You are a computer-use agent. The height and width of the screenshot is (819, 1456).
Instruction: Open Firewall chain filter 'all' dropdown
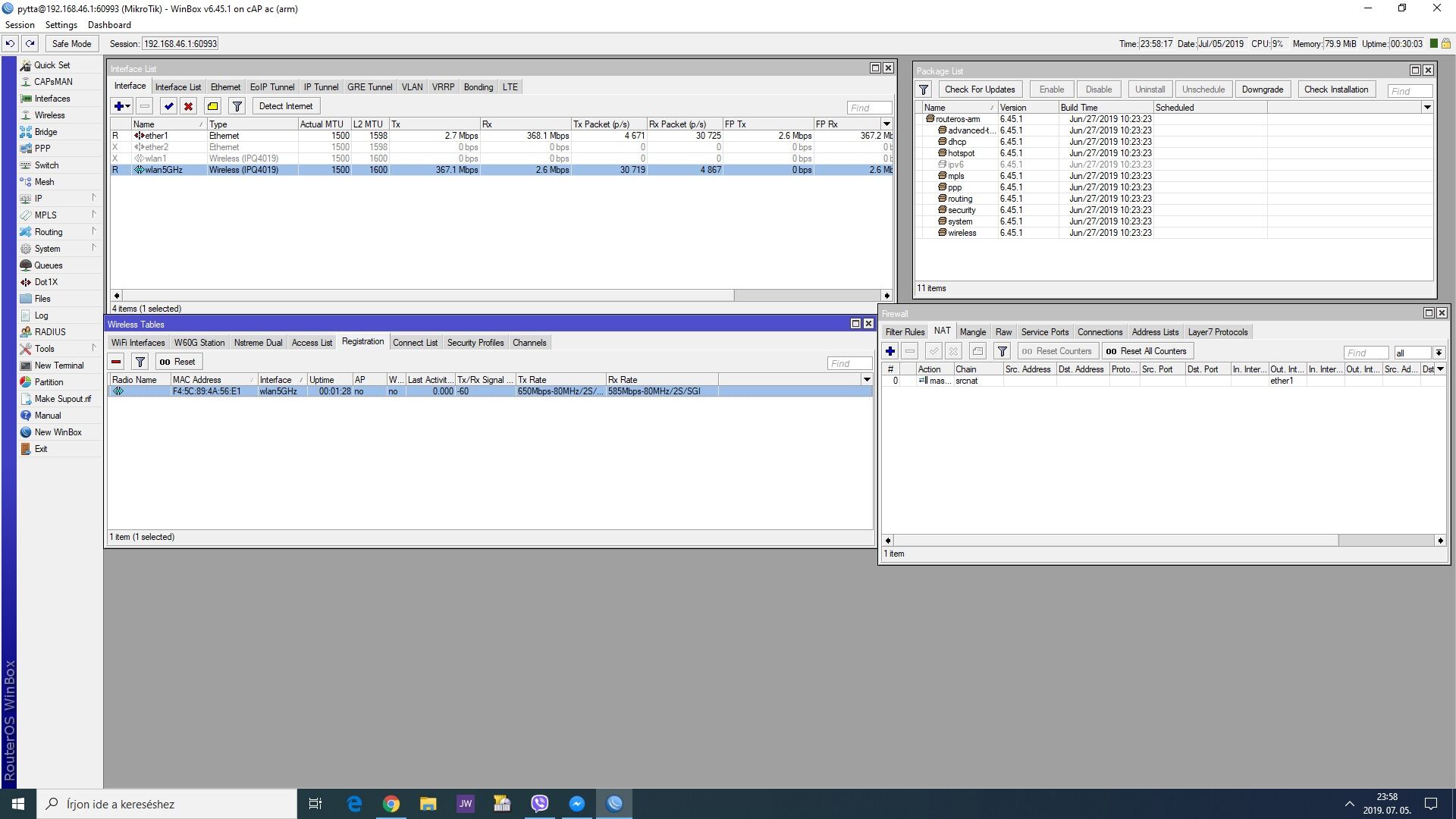tap(1438, 353)
